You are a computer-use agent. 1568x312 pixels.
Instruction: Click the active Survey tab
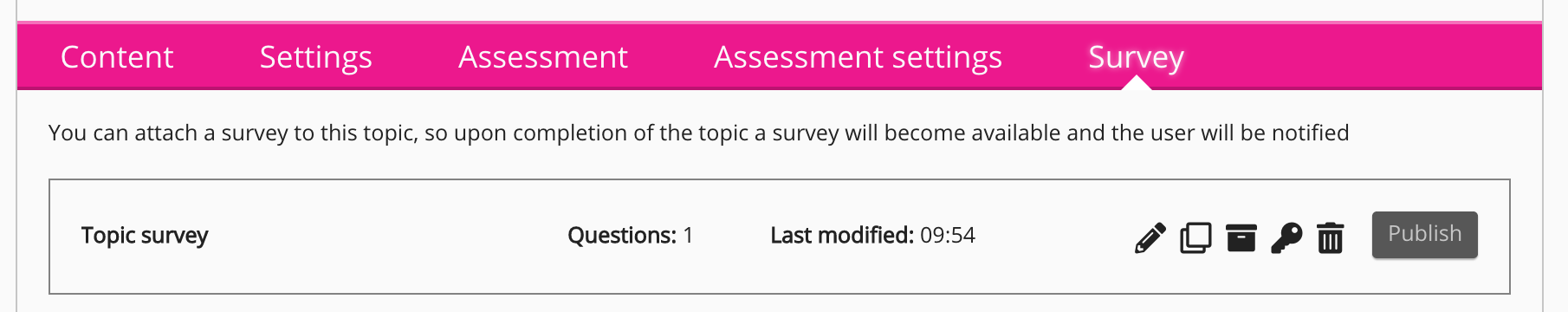1136,57
